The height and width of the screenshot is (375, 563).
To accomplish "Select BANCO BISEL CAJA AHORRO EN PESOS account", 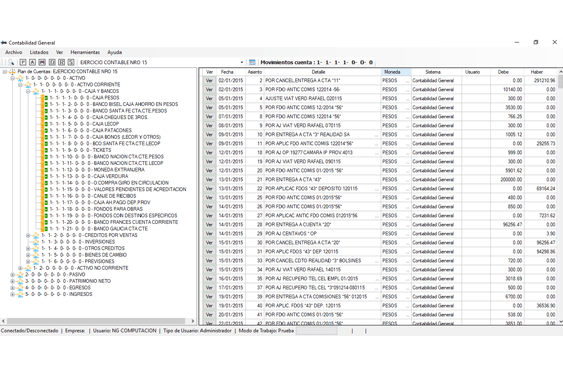I will click(114, 104).
